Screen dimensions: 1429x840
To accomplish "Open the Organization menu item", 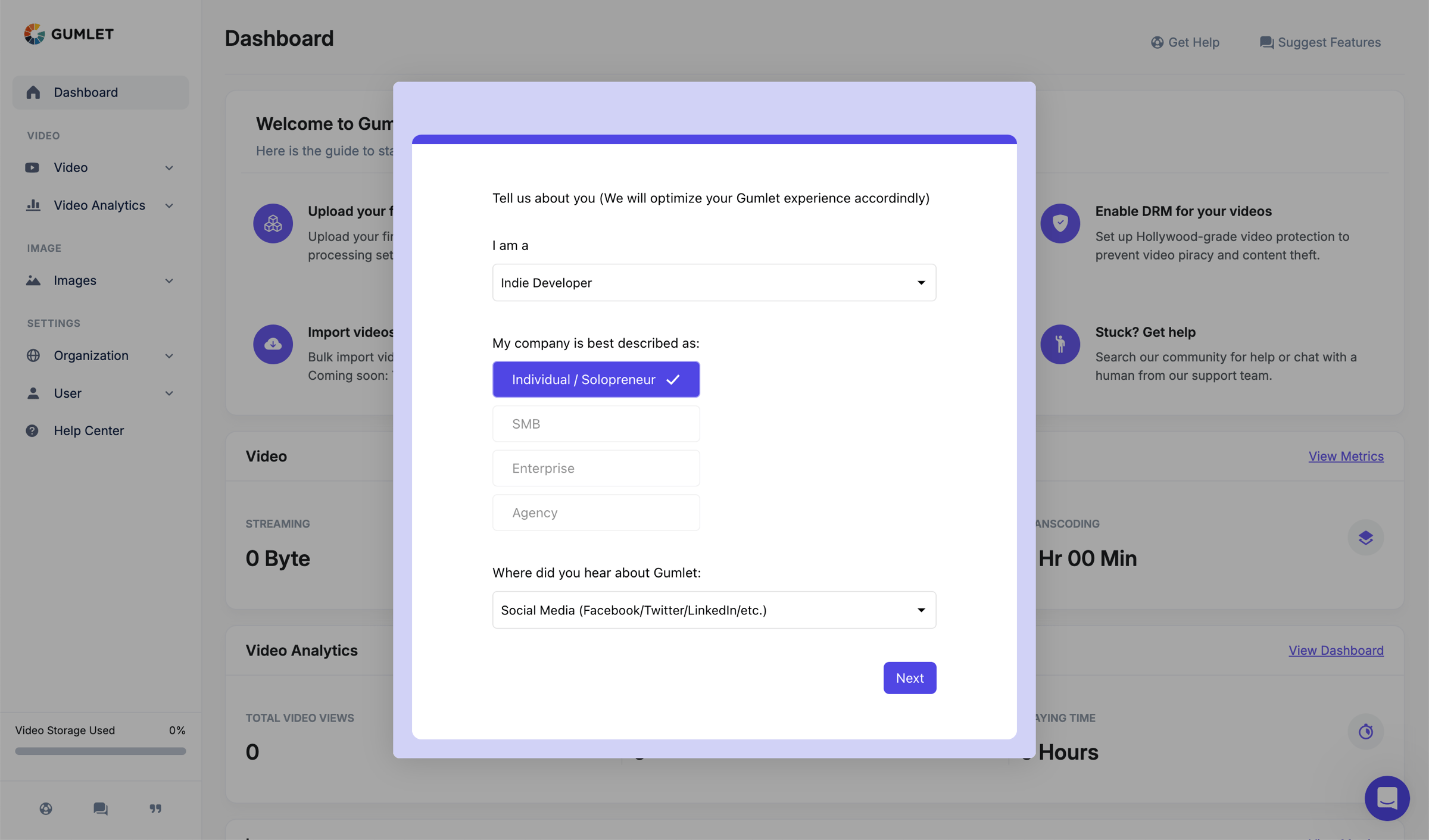I will coord(101,355).
